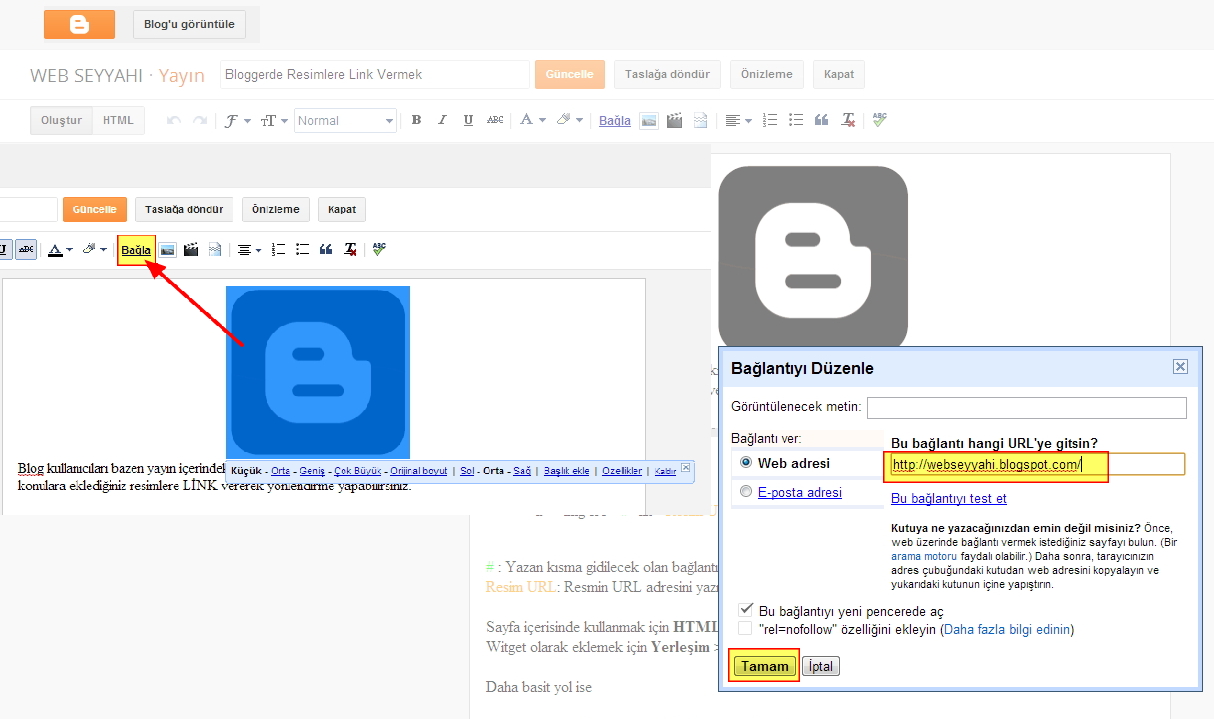Toggle strikethrough ABC in top editor toolbar
This screenshot has width=1214, height=719.
click(x=495, y=120)
